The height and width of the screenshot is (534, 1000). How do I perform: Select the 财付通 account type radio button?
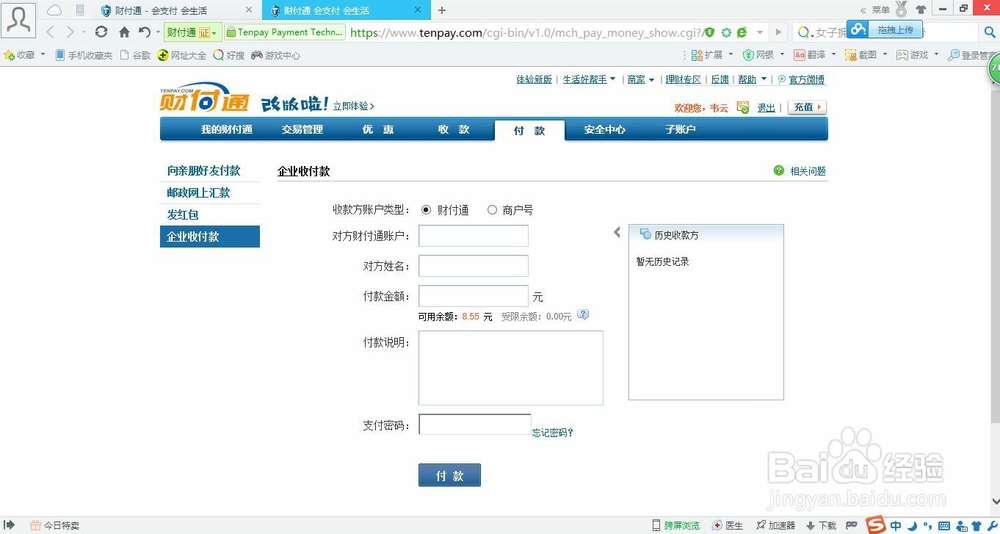coord(426,210)
